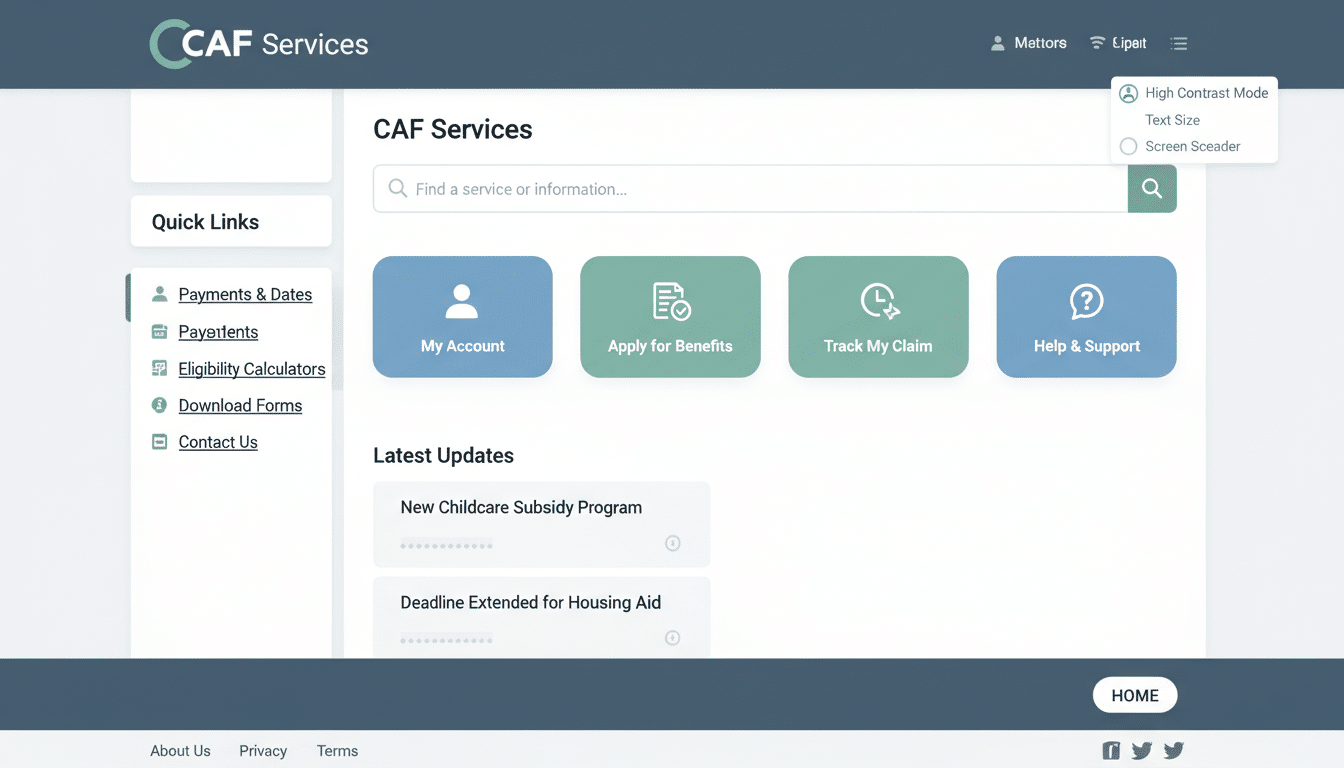Open the Eligibility Calculators link

click(252, 369)
